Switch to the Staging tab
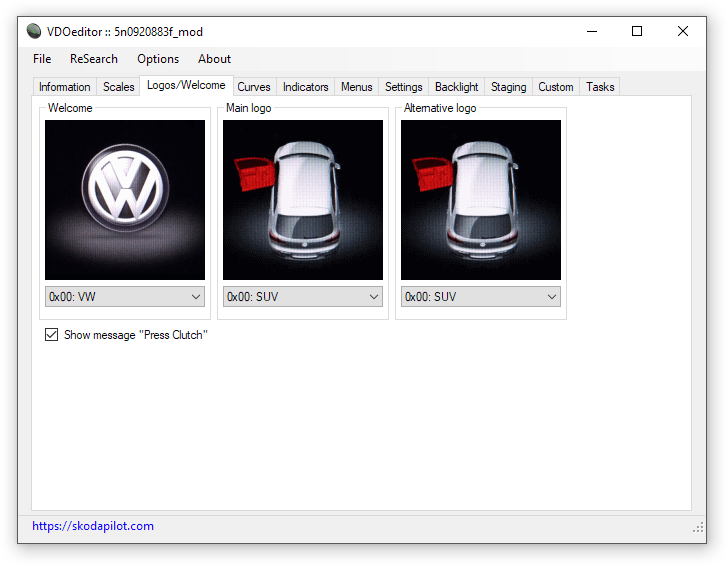The width and height of the screenshot is (728, 566). pos(508,87)
